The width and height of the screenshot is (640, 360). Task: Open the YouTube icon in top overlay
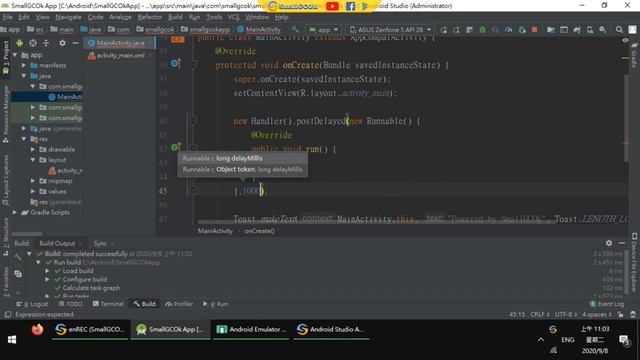332,6
